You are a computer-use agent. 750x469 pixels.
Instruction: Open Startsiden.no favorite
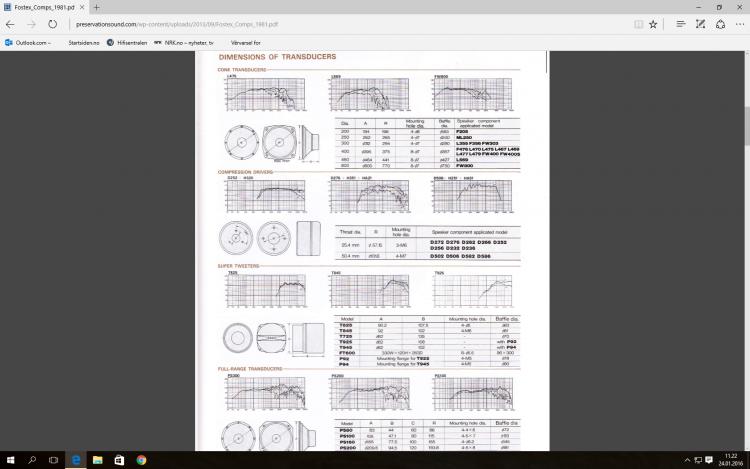click(84, 43)
